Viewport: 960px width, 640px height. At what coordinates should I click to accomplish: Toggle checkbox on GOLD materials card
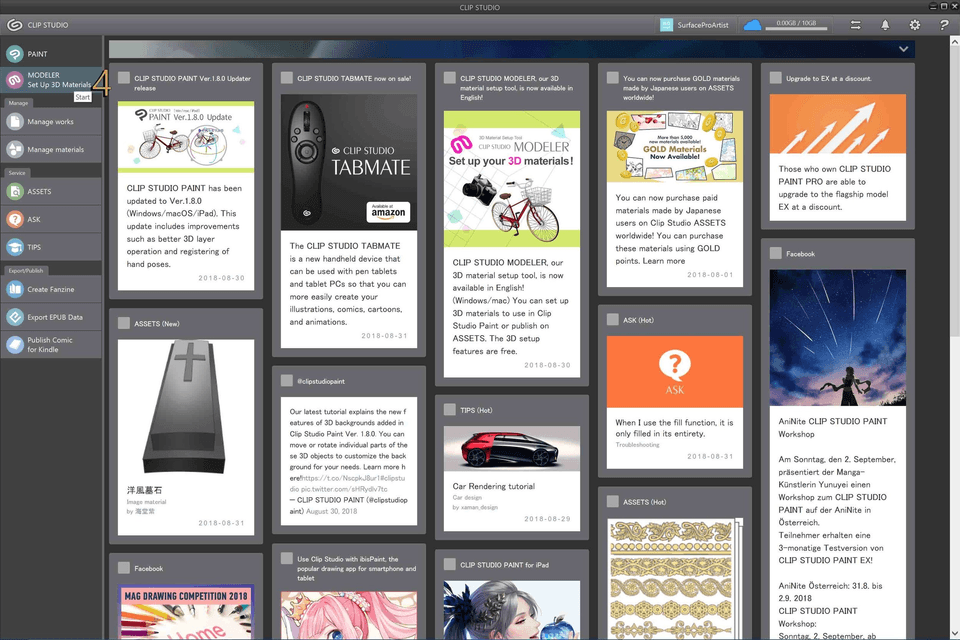[612, 78]
